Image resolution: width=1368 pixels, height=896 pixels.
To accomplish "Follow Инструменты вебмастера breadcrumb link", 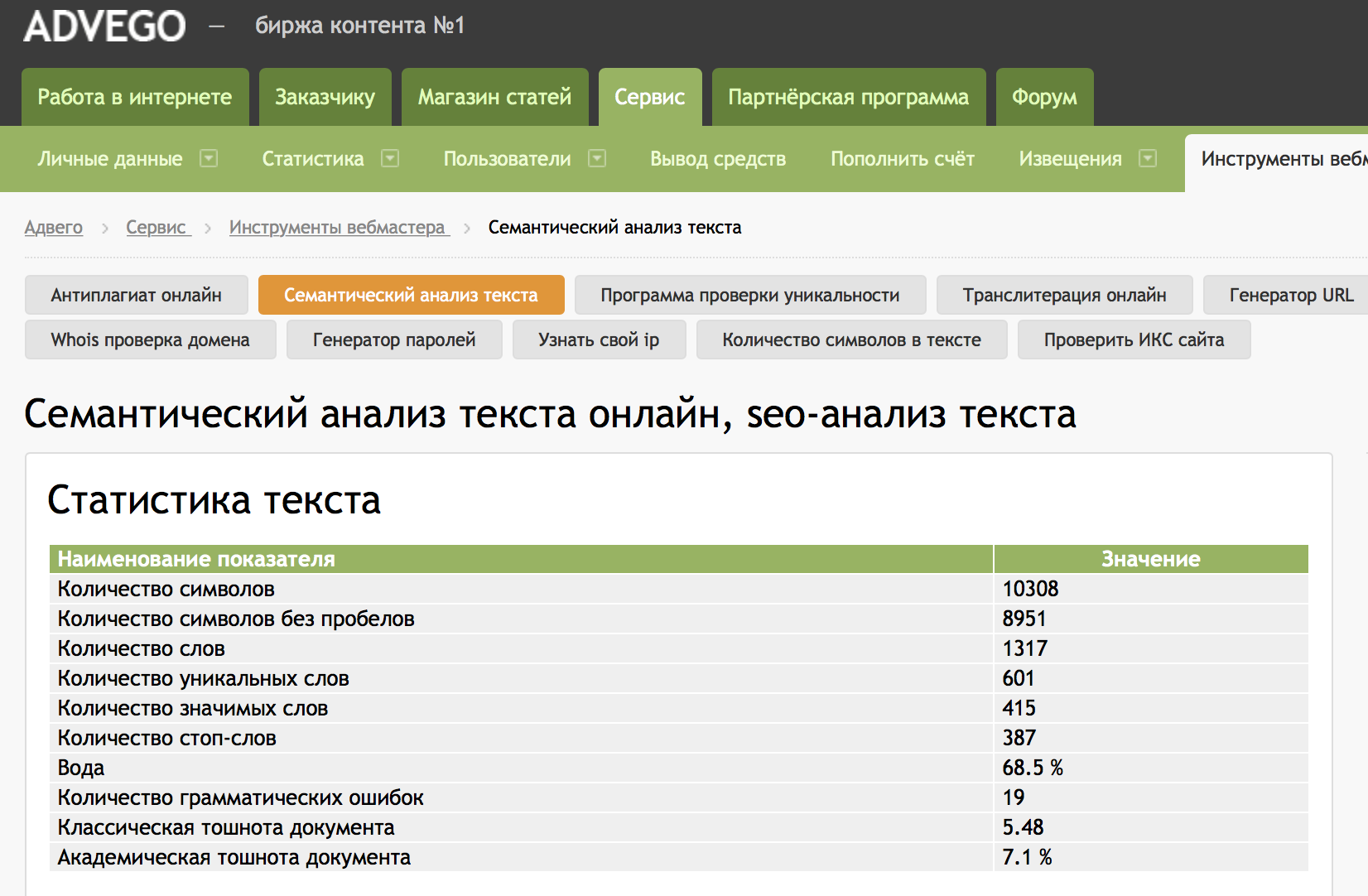I will coord(340,227).
